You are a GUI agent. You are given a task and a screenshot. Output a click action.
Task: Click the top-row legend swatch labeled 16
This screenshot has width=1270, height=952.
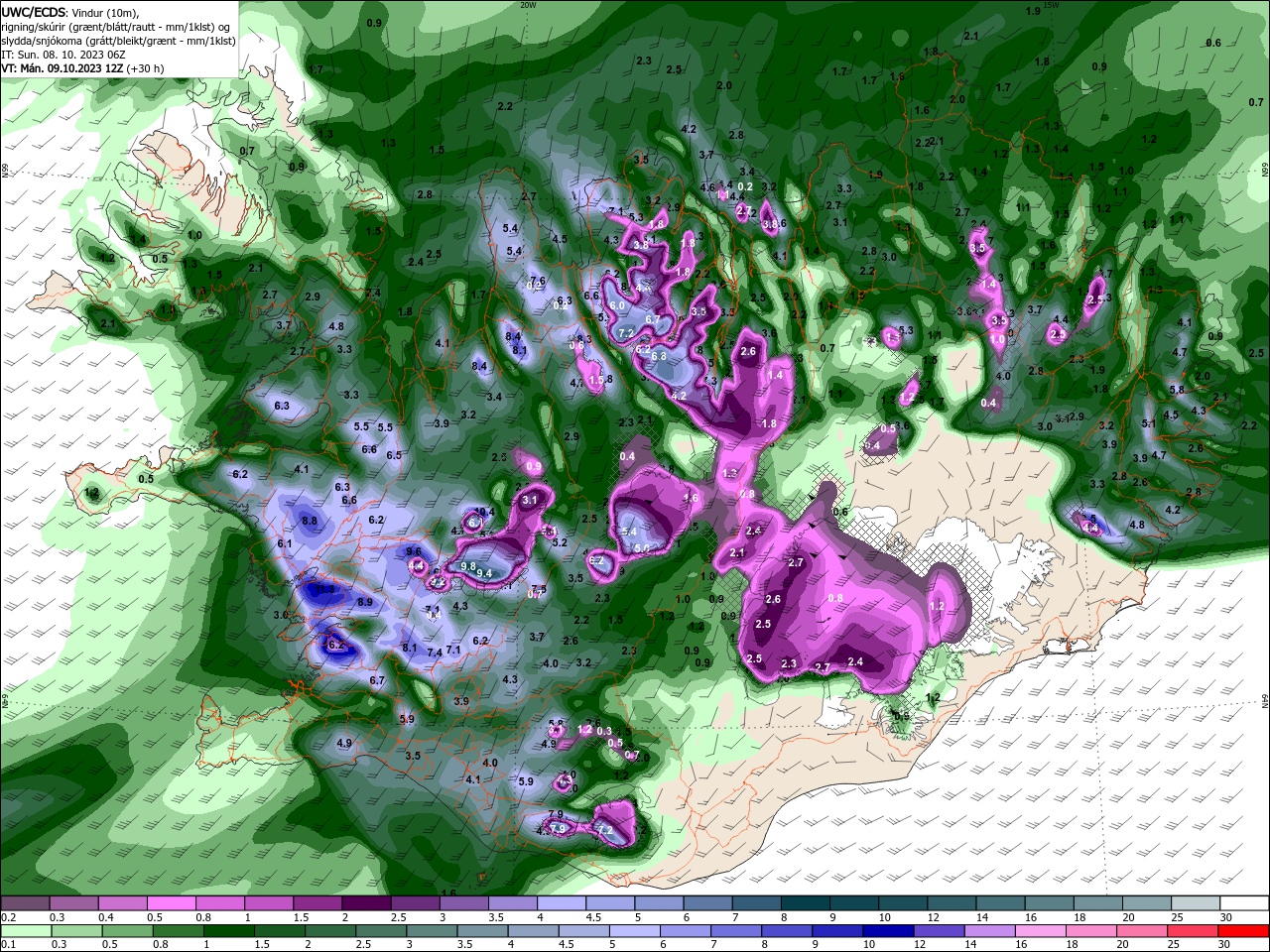1050,903
